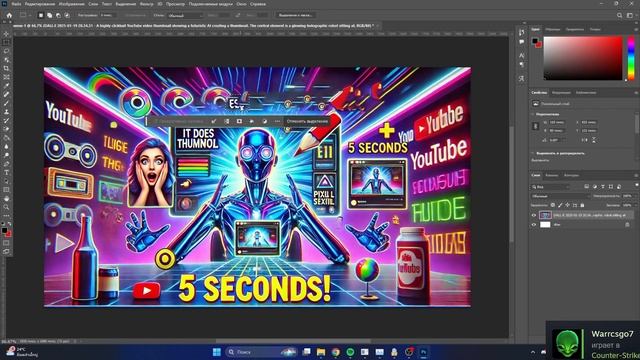Open the tool preset picker dropdown
The image size is (640, 360).
pos(25,15)
